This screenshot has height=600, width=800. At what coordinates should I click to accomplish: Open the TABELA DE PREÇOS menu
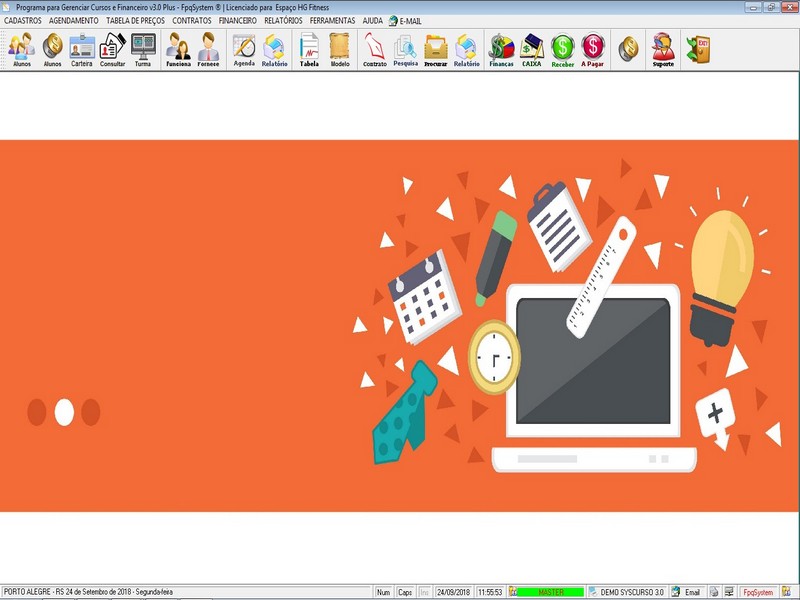(135, 21)
